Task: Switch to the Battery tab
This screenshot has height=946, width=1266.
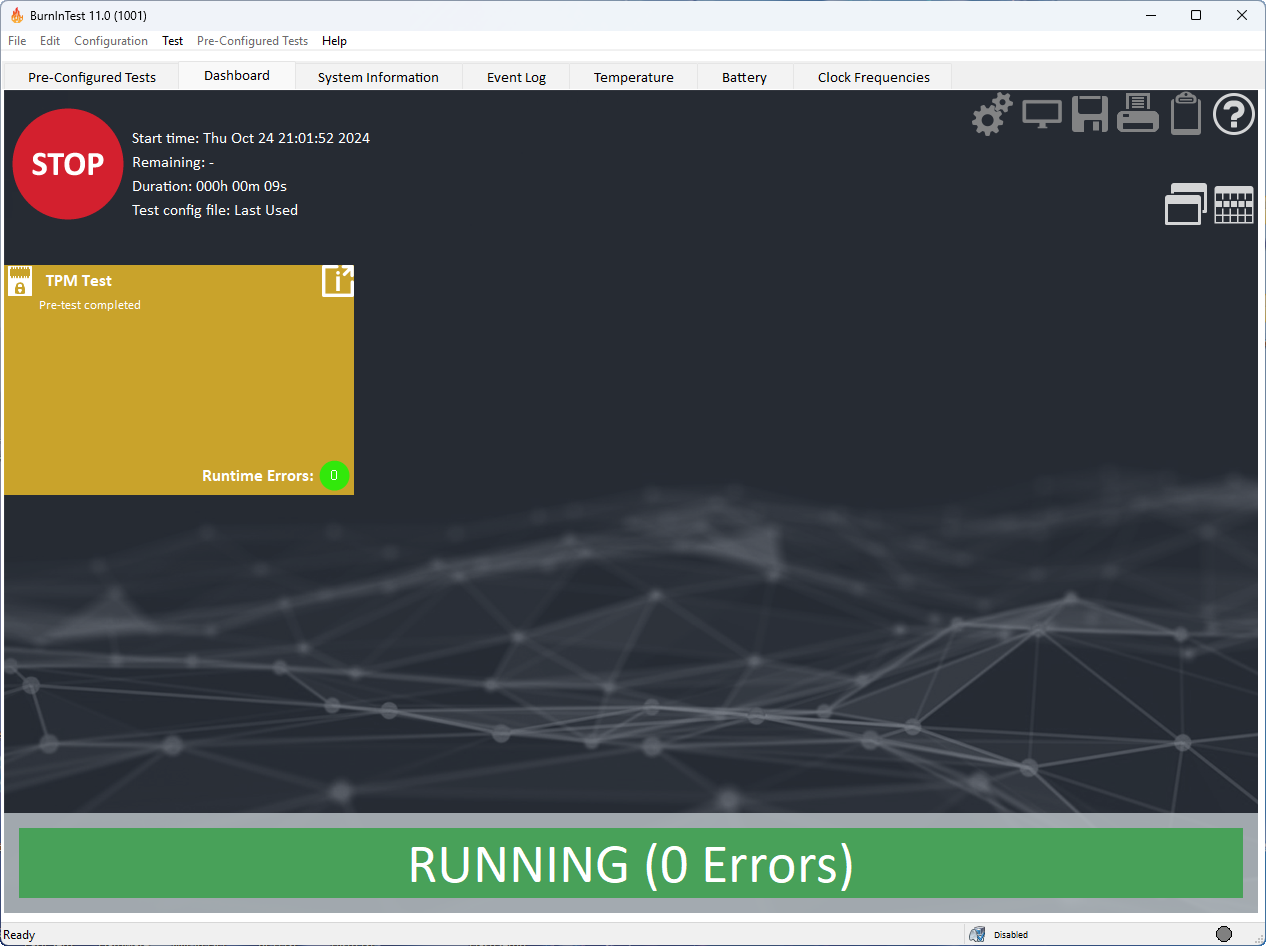Action: [744, 77]
